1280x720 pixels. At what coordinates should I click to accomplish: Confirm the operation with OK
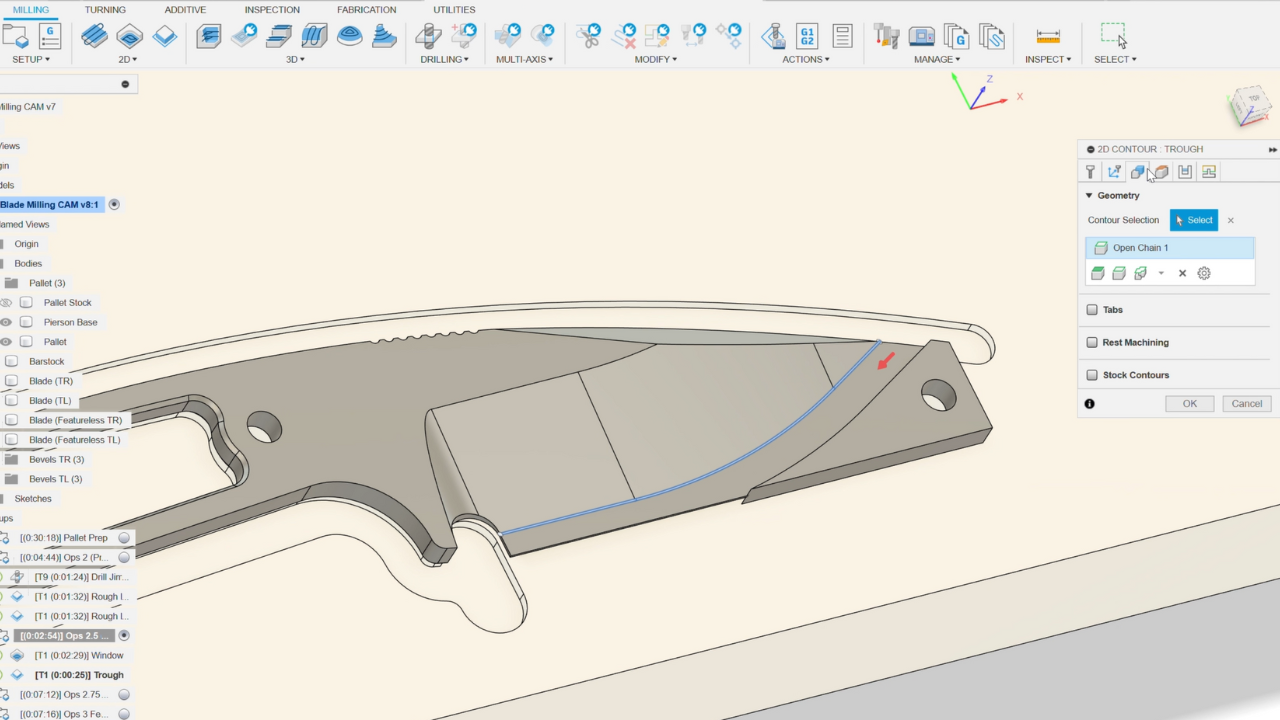click(1189, 403)
